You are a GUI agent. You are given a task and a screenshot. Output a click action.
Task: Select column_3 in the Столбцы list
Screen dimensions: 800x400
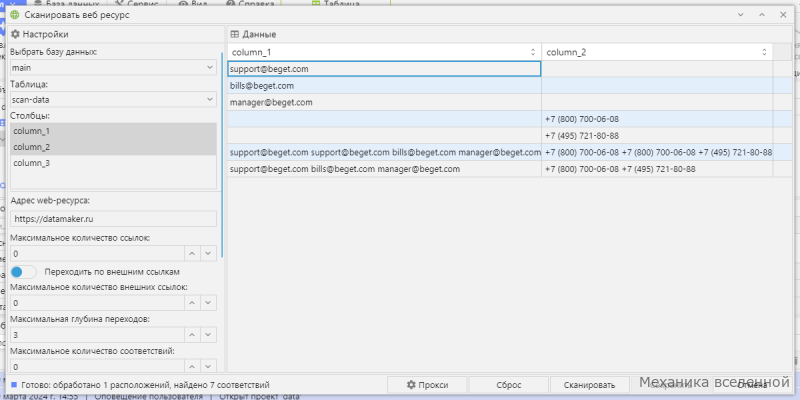tap(113, 163)
